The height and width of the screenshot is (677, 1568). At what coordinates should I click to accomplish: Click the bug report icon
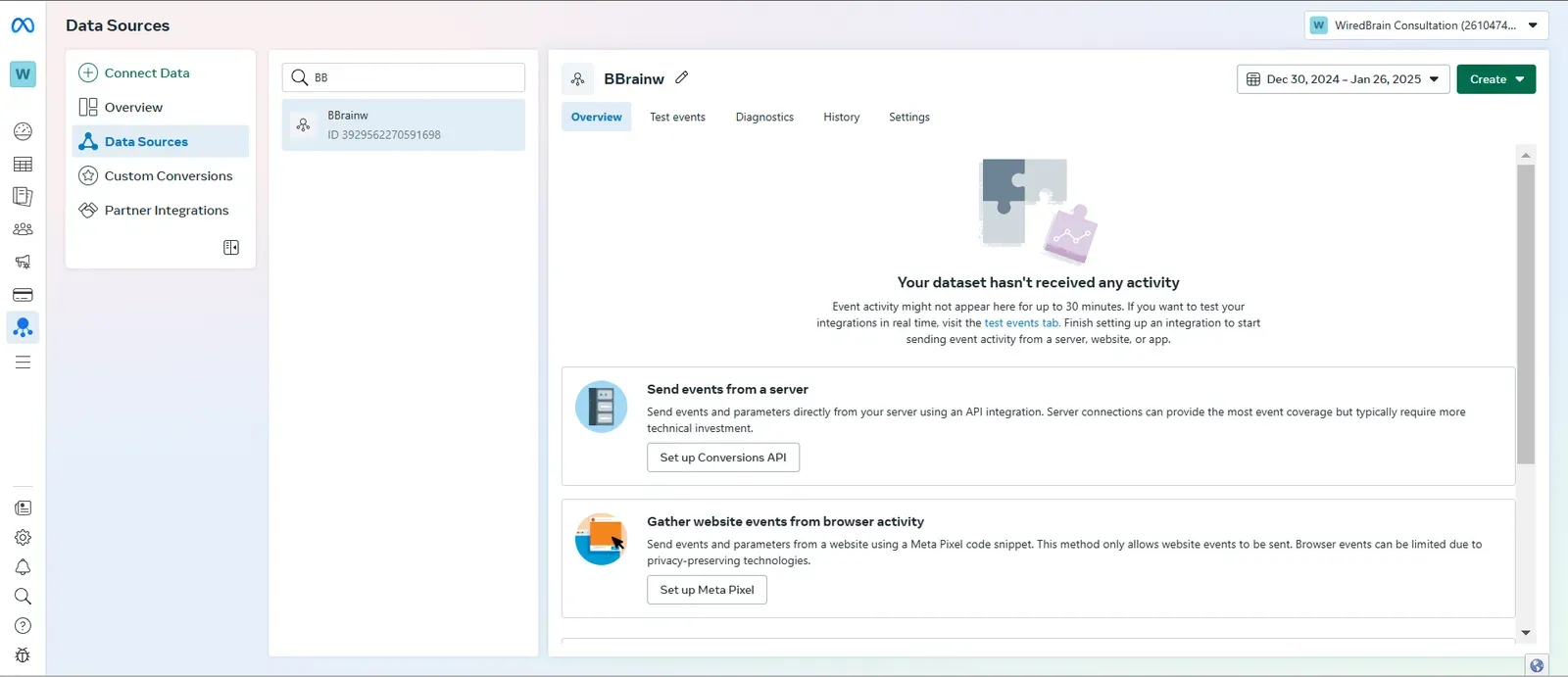coord(23,655)
